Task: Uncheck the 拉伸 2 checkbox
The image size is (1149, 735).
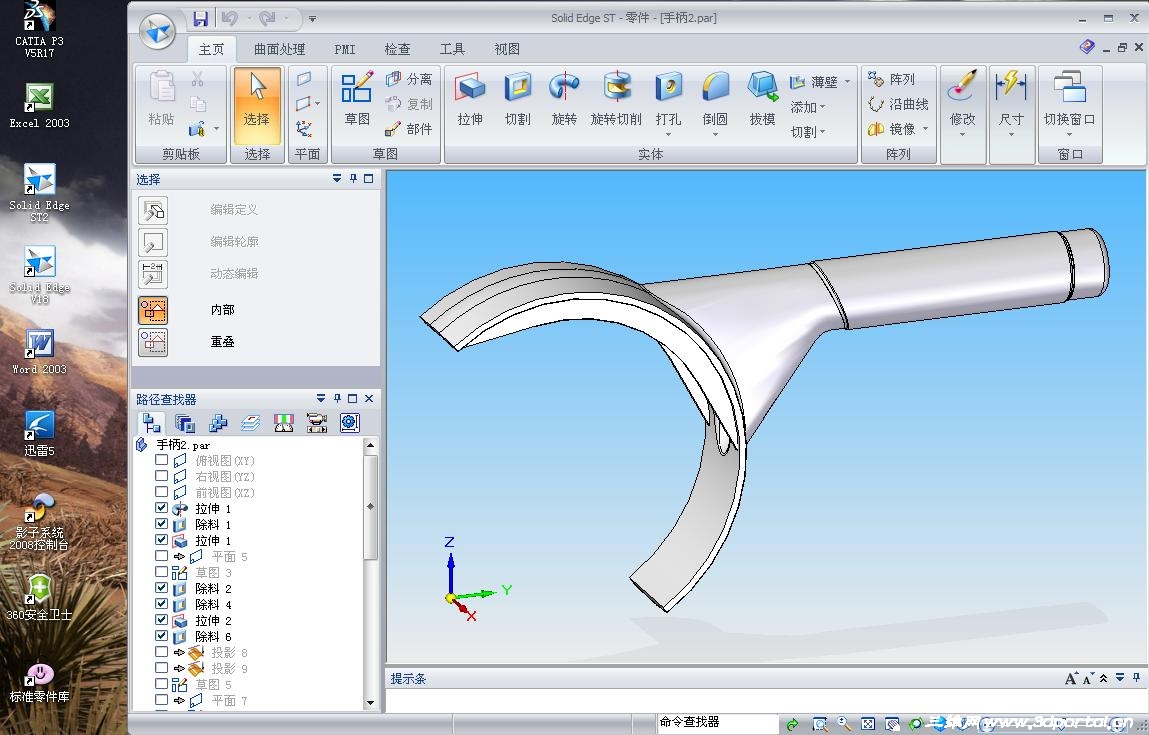Action: tap(161, 619)
